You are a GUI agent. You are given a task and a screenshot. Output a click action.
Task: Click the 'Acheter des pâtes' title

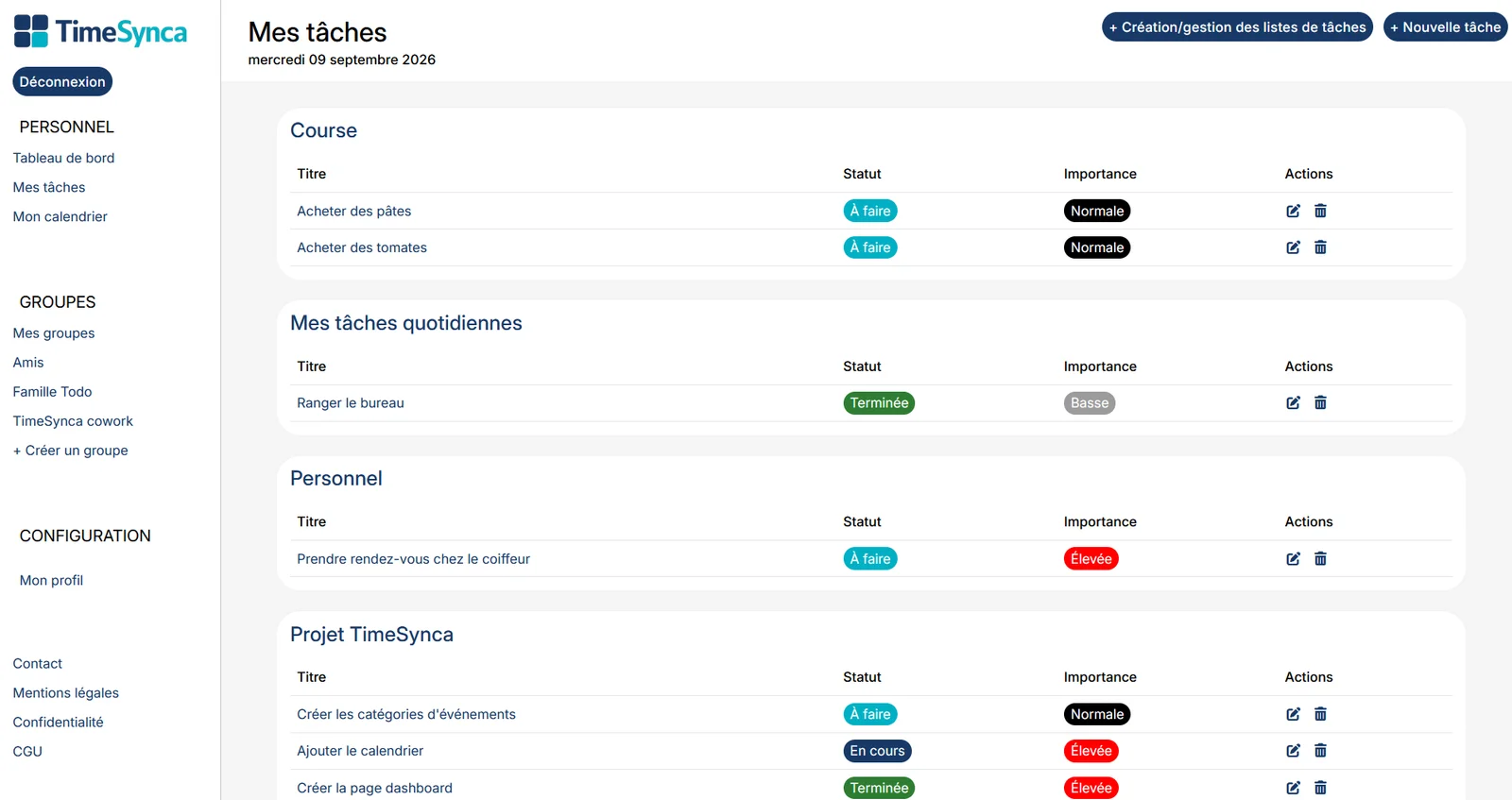[354, 211]
